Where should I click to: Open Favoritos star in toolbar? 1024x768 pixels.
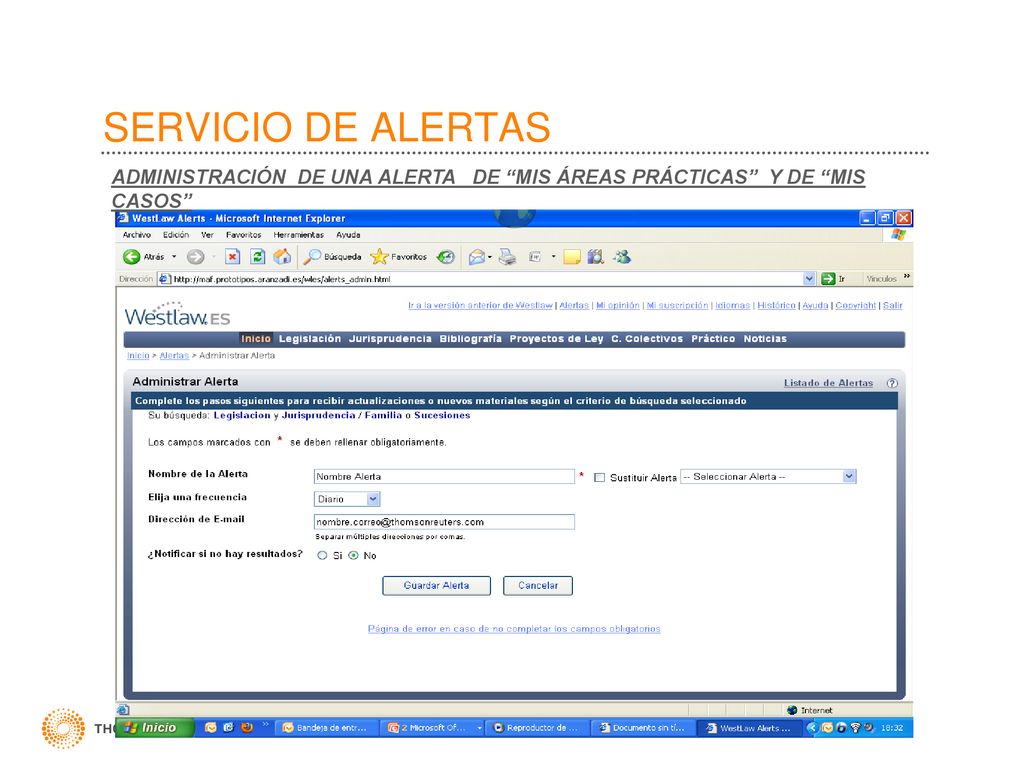[398, 257]
